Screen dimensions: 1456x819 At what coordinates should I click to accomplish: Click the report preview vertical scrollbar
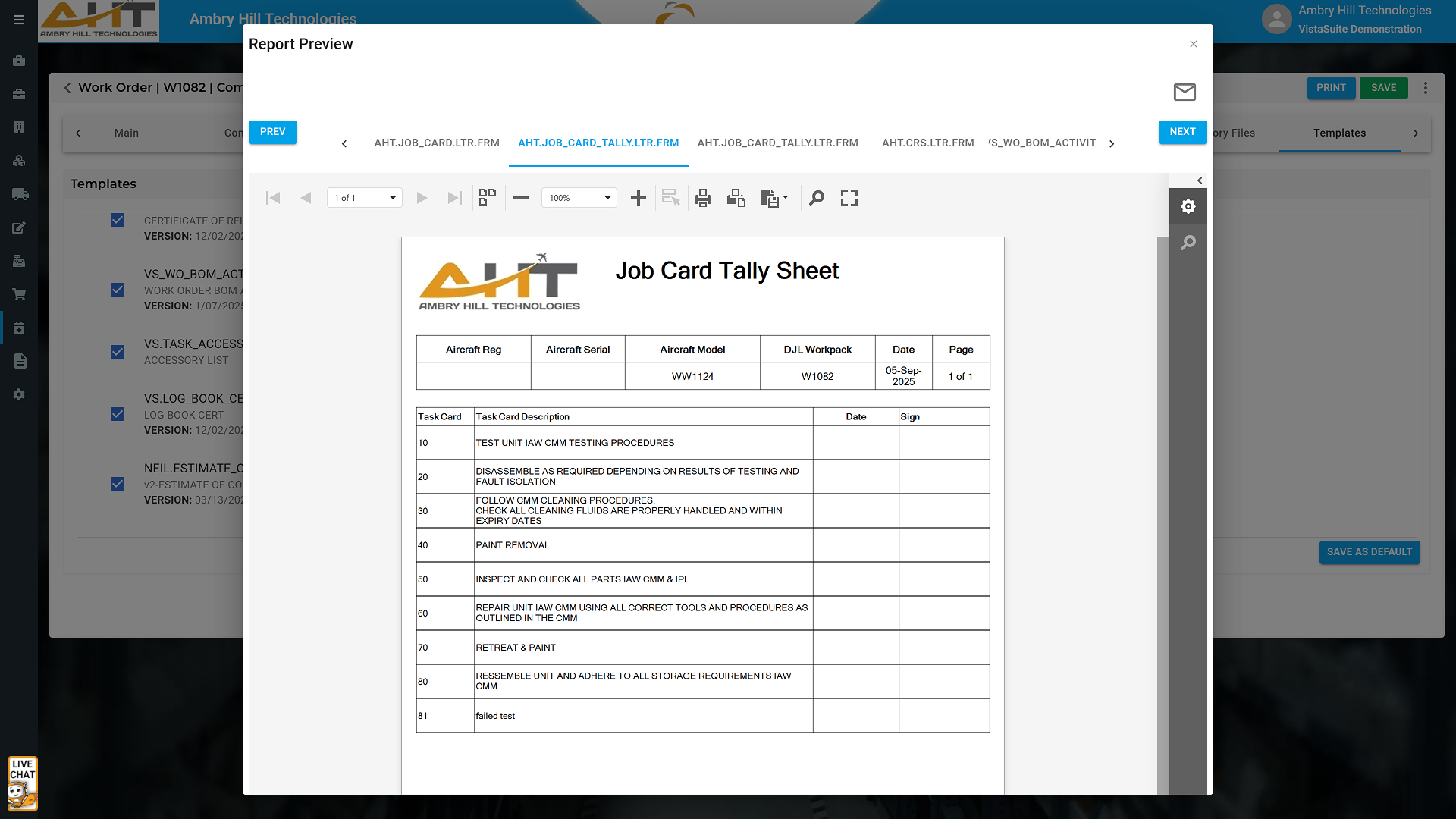point(1163,516)
